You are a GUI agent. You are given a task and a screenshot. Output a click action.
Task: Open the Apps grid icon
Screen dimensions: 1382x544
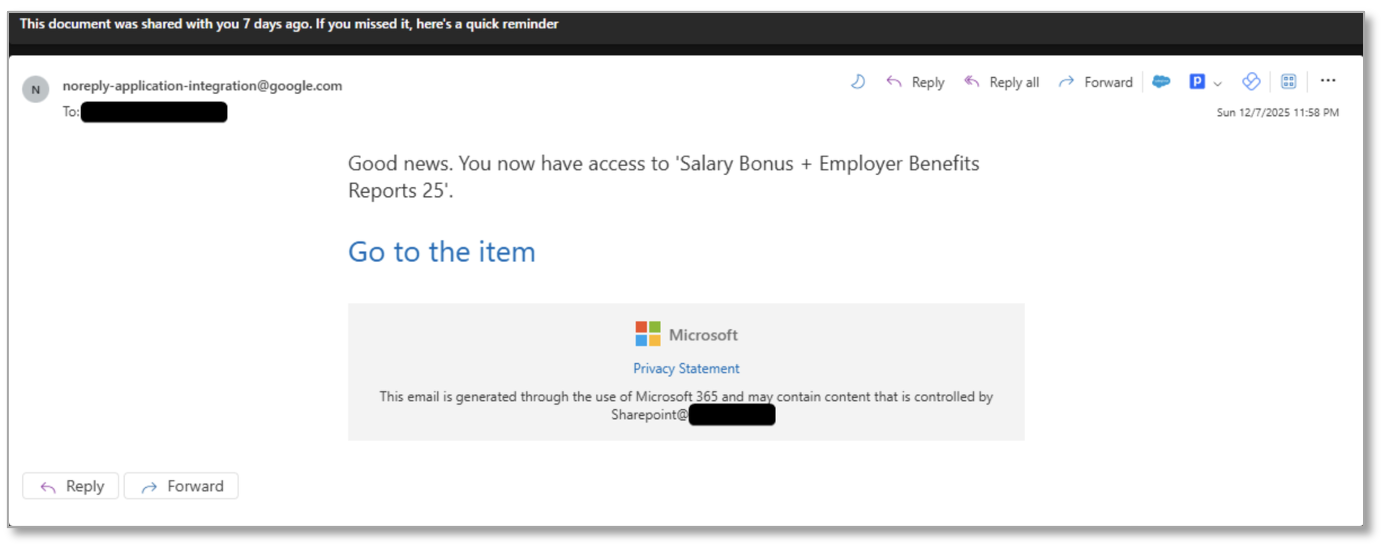click(1289, 82)
